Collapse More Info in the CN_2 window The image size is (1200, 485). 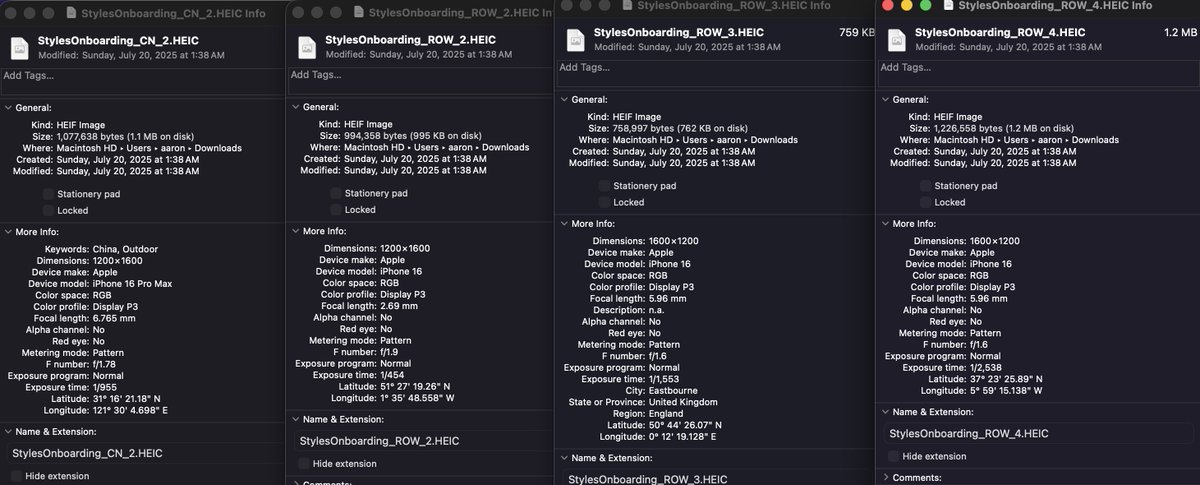coord(9,232)
